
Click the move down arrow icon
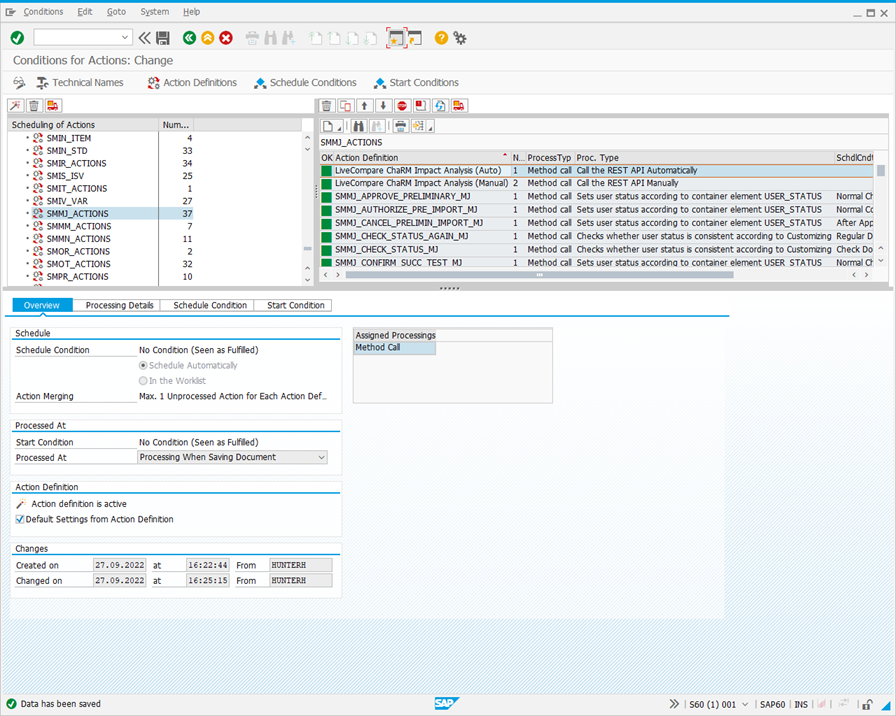[382, 106]
